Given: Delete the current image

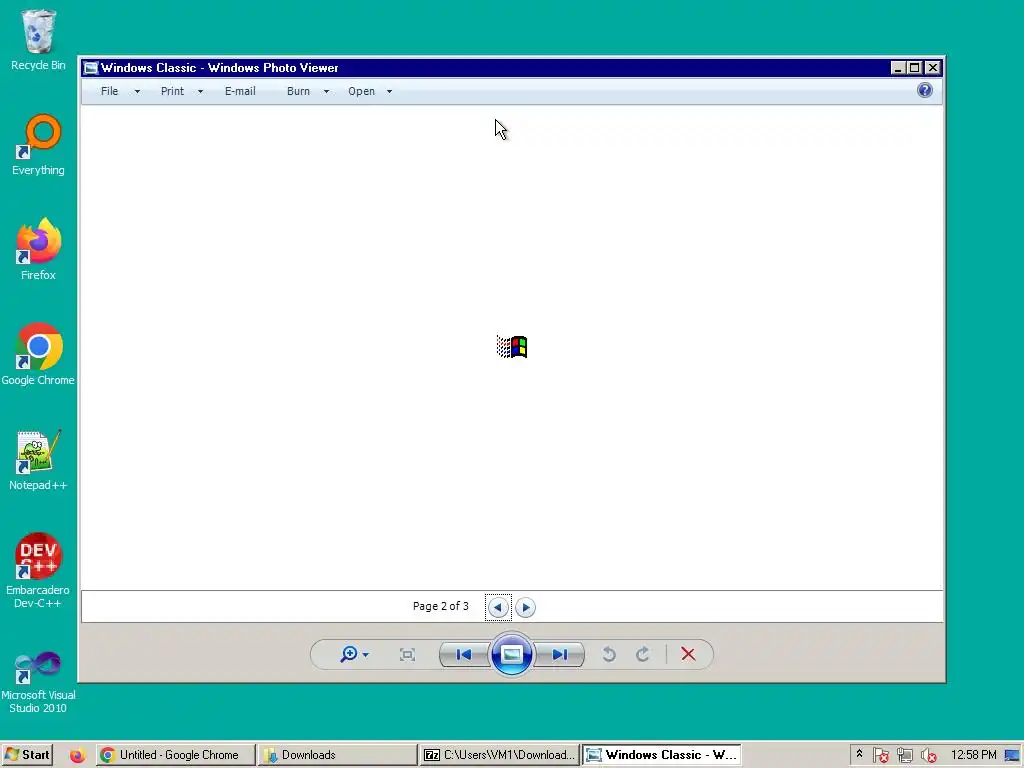Looking at the screenshot, I should 688,654.
